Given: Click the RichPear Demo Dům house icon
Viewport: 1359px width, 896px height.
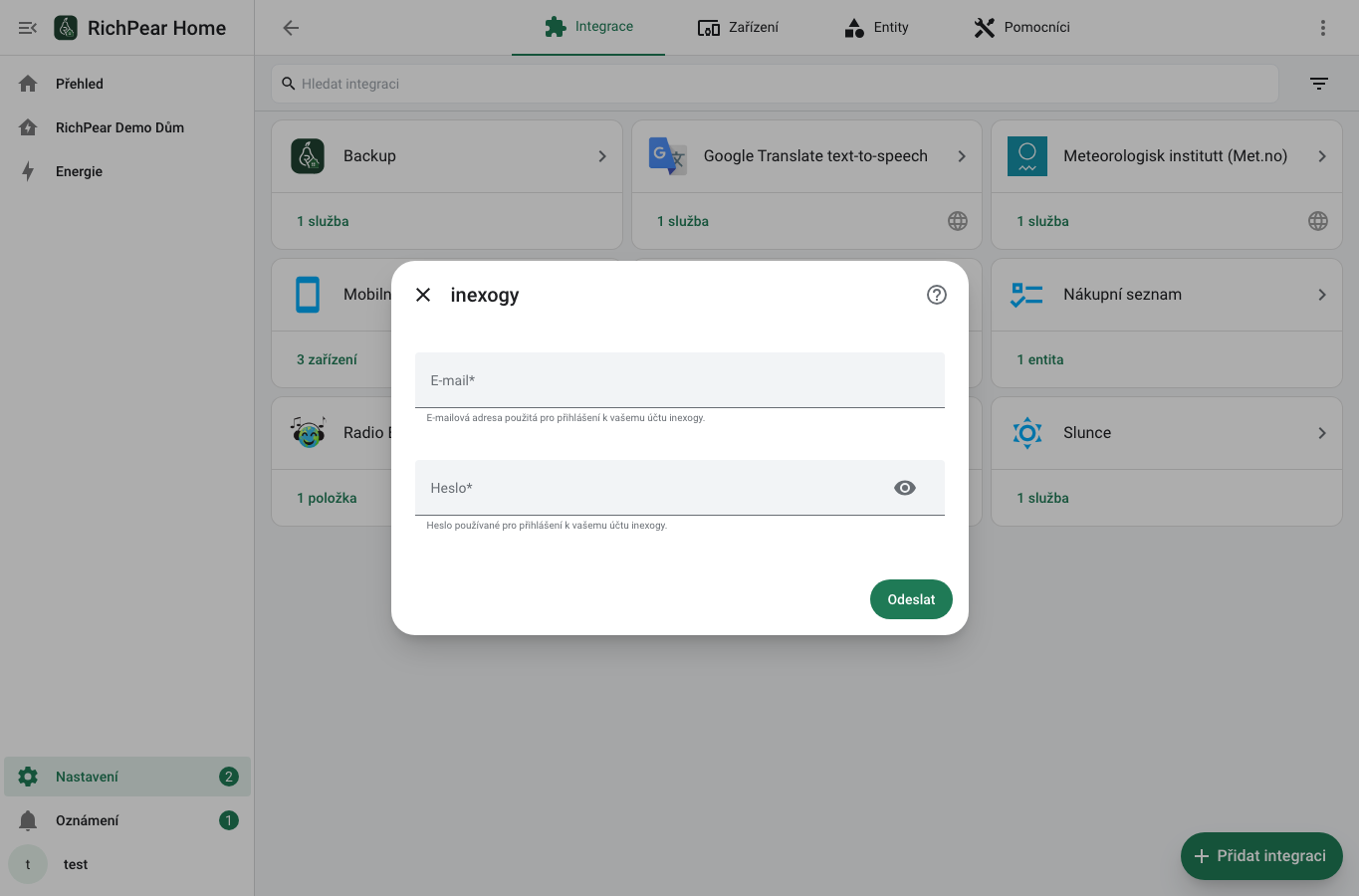Looking at the screenshot, I should 28,127.
